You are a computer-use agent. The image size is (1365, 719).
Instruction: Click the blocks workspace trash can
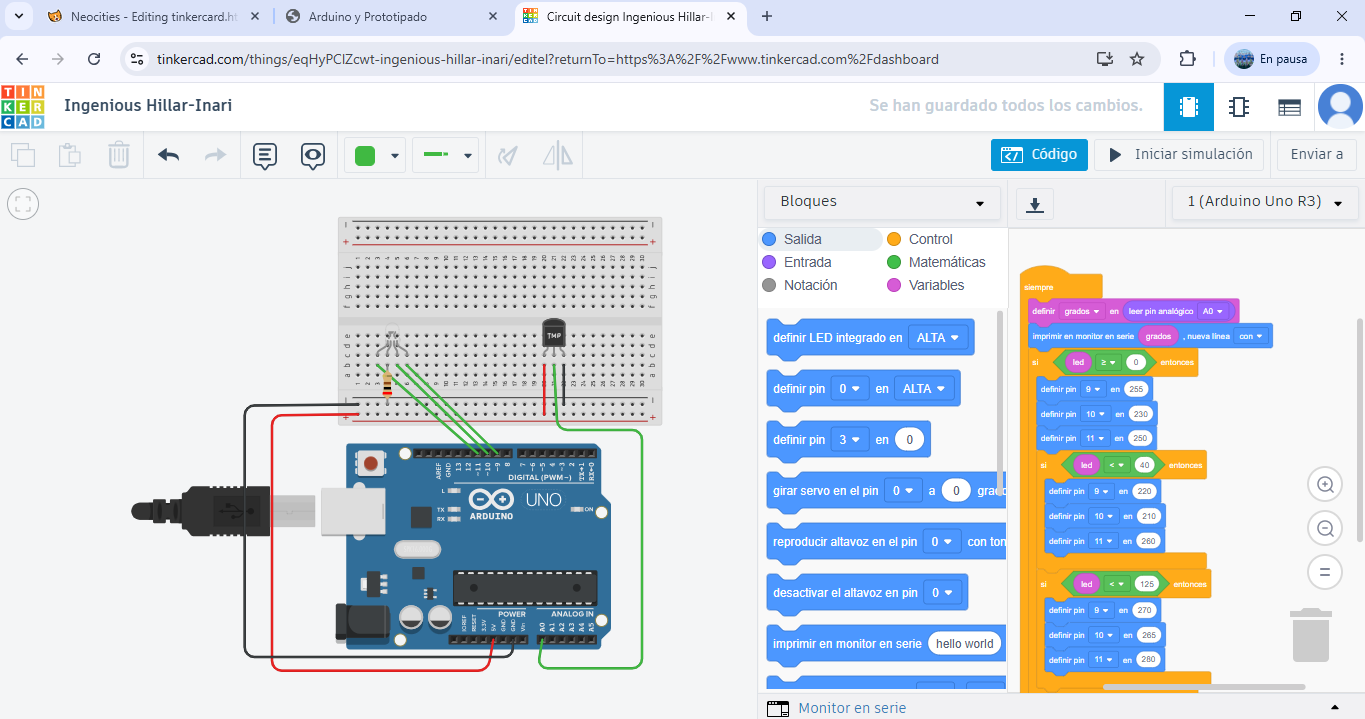coord(1311,635)
